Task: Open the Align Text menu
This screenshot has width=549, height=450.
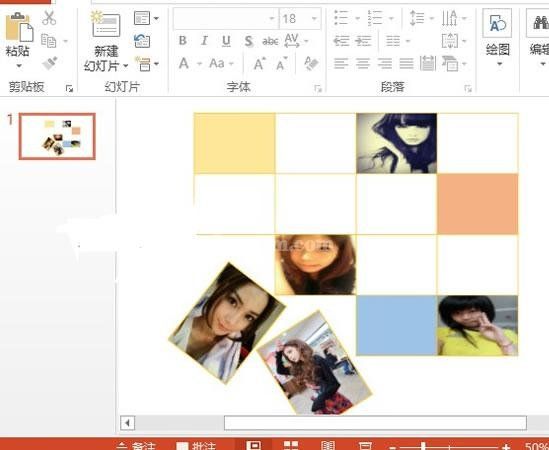Action: [454, 41]
